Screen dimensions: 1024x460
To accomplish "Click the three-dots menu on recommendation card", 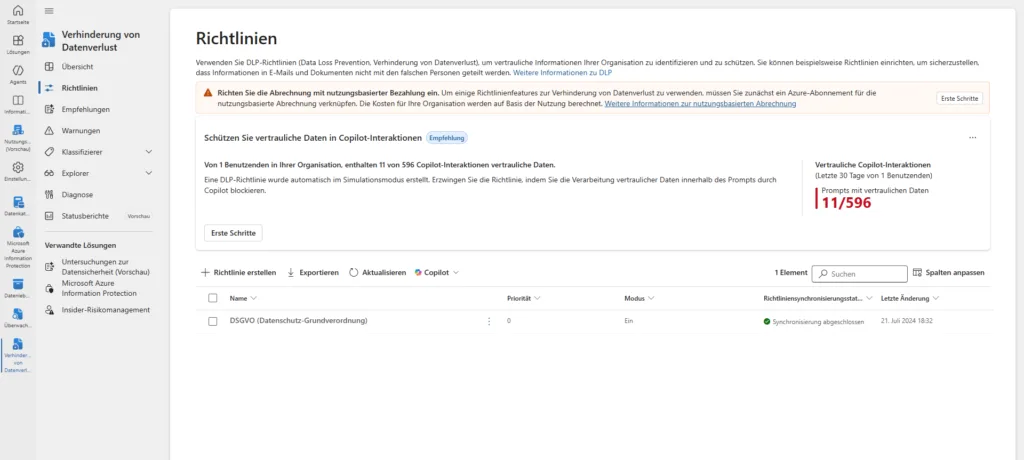I will click(x=972, y=137).
